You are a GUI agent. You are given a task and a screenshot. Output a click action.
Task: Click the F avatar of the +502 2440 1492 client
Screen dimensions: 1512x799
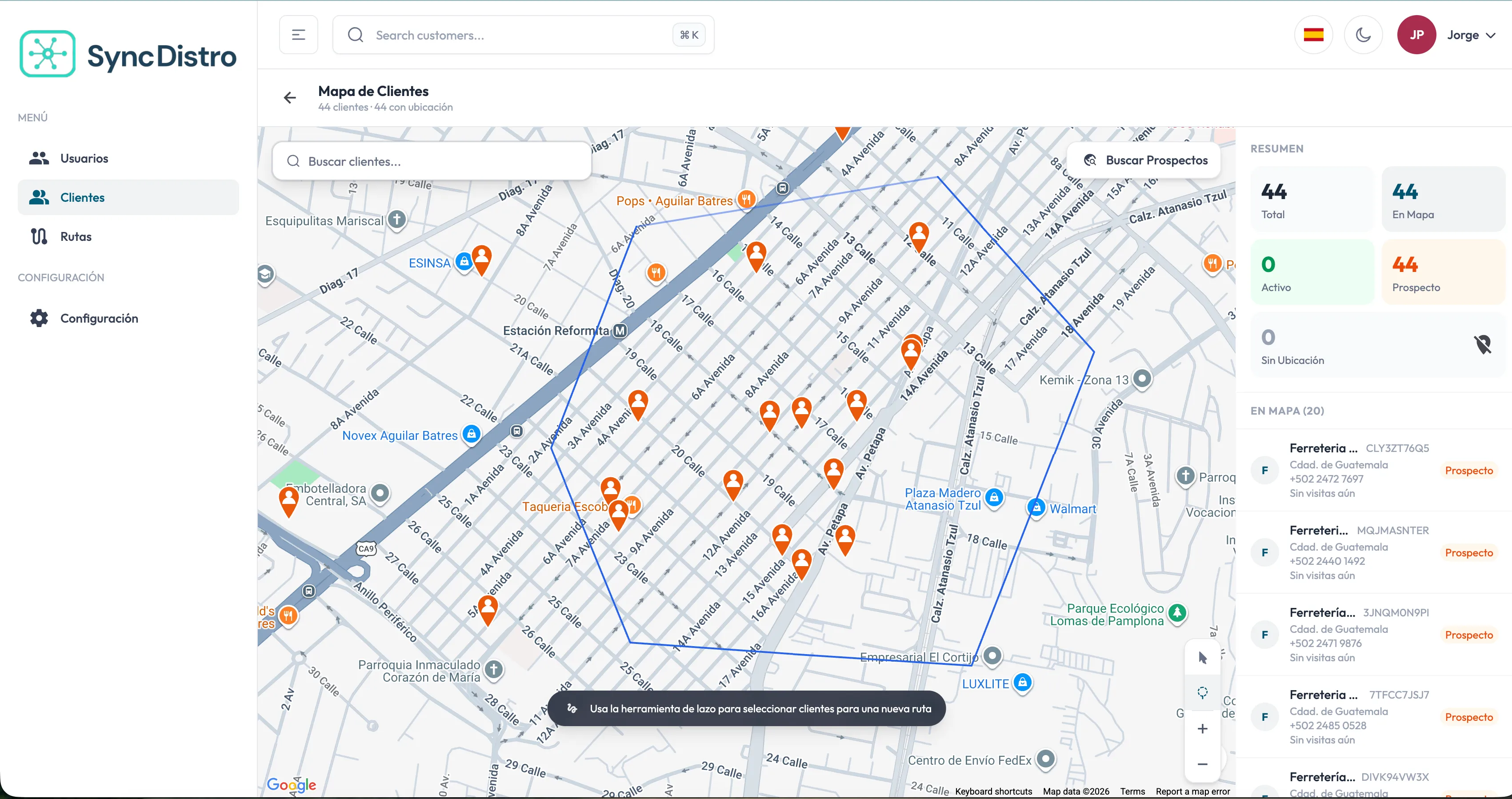pyautogui.click(x=1265, y=552)
